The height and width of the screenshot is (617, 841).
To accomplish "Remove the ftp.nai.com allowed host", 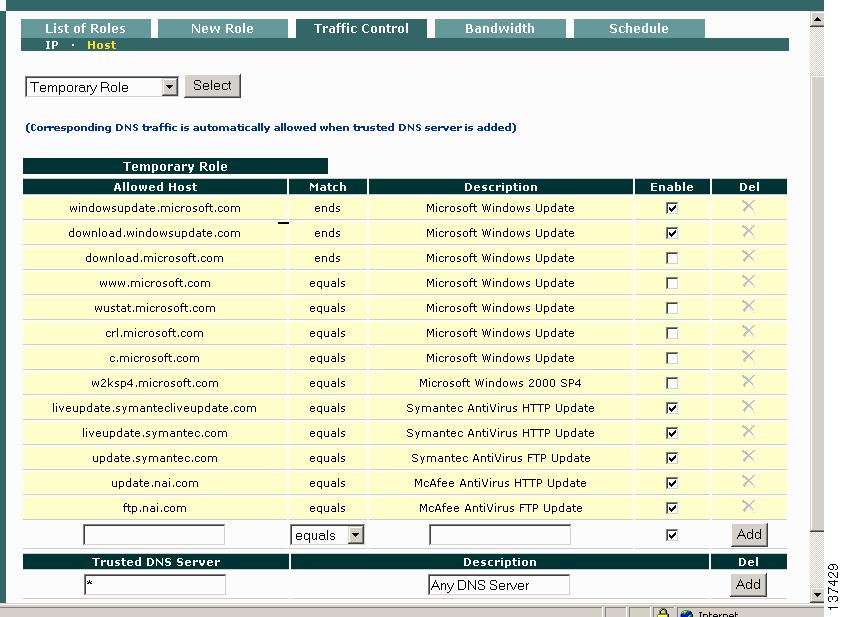I will 748,507.
